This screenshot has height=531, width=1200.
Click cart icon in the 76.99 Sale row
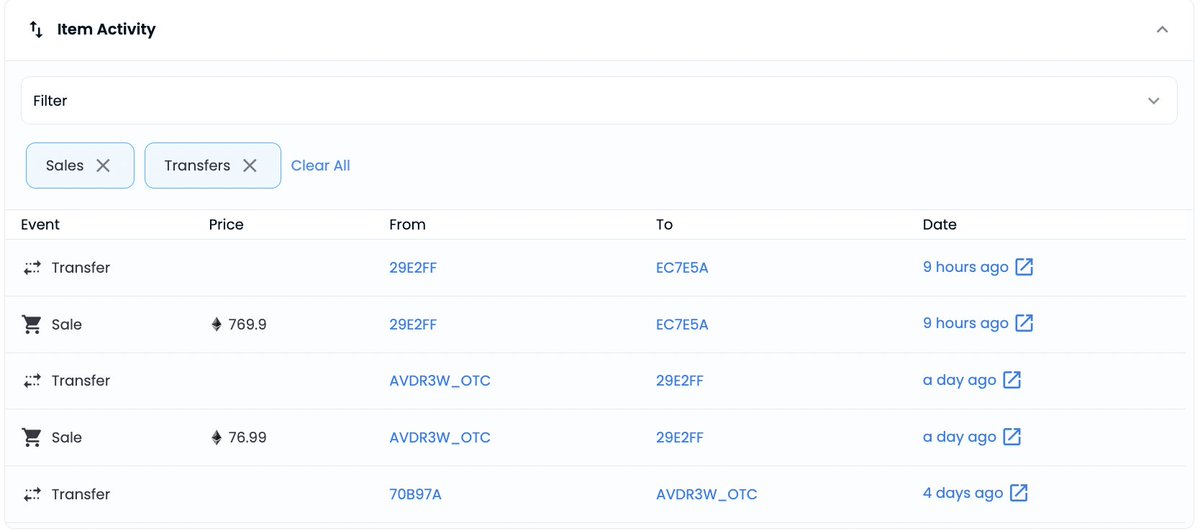32,438
